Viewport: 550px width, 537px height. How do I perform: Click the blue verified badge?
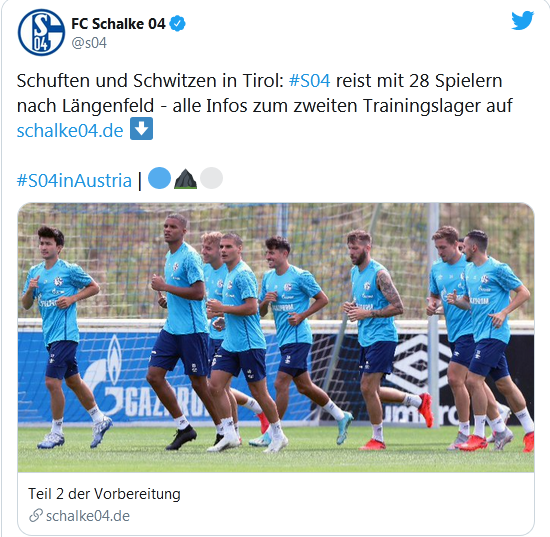[x=177, y=24]
